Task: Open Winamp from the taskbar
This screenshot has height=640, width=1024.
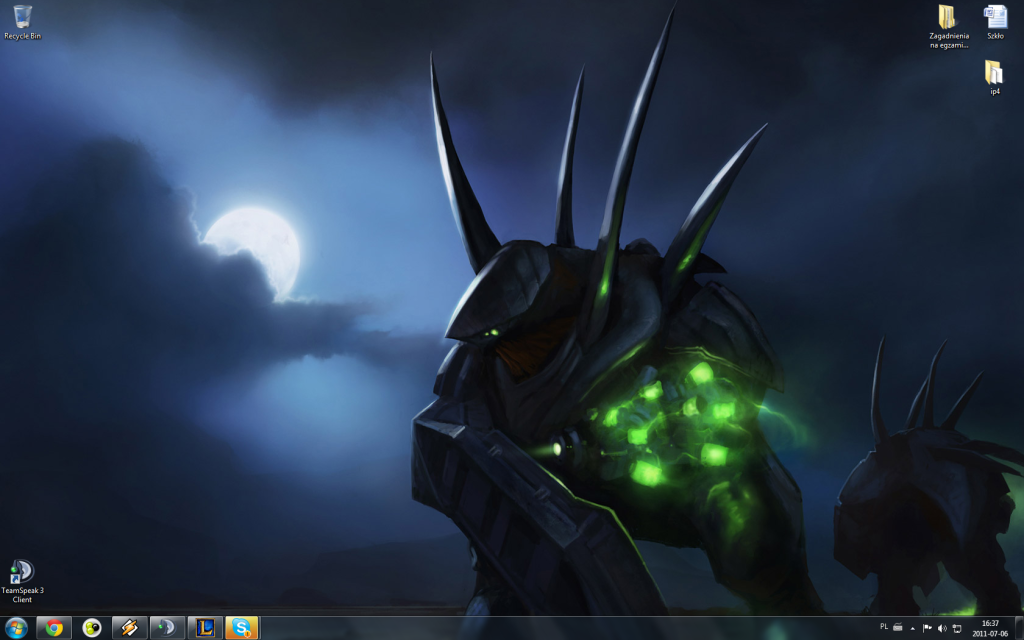Action: pyautogui.click(x=129, y=628)
